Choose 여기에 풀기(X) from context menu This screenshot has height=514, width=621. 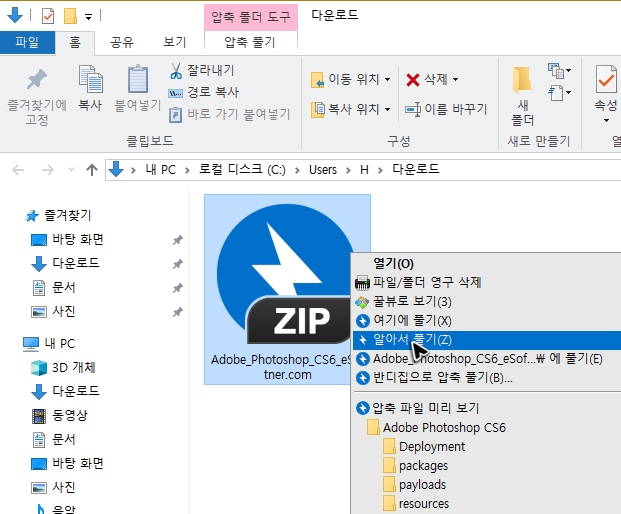[486, 321]
